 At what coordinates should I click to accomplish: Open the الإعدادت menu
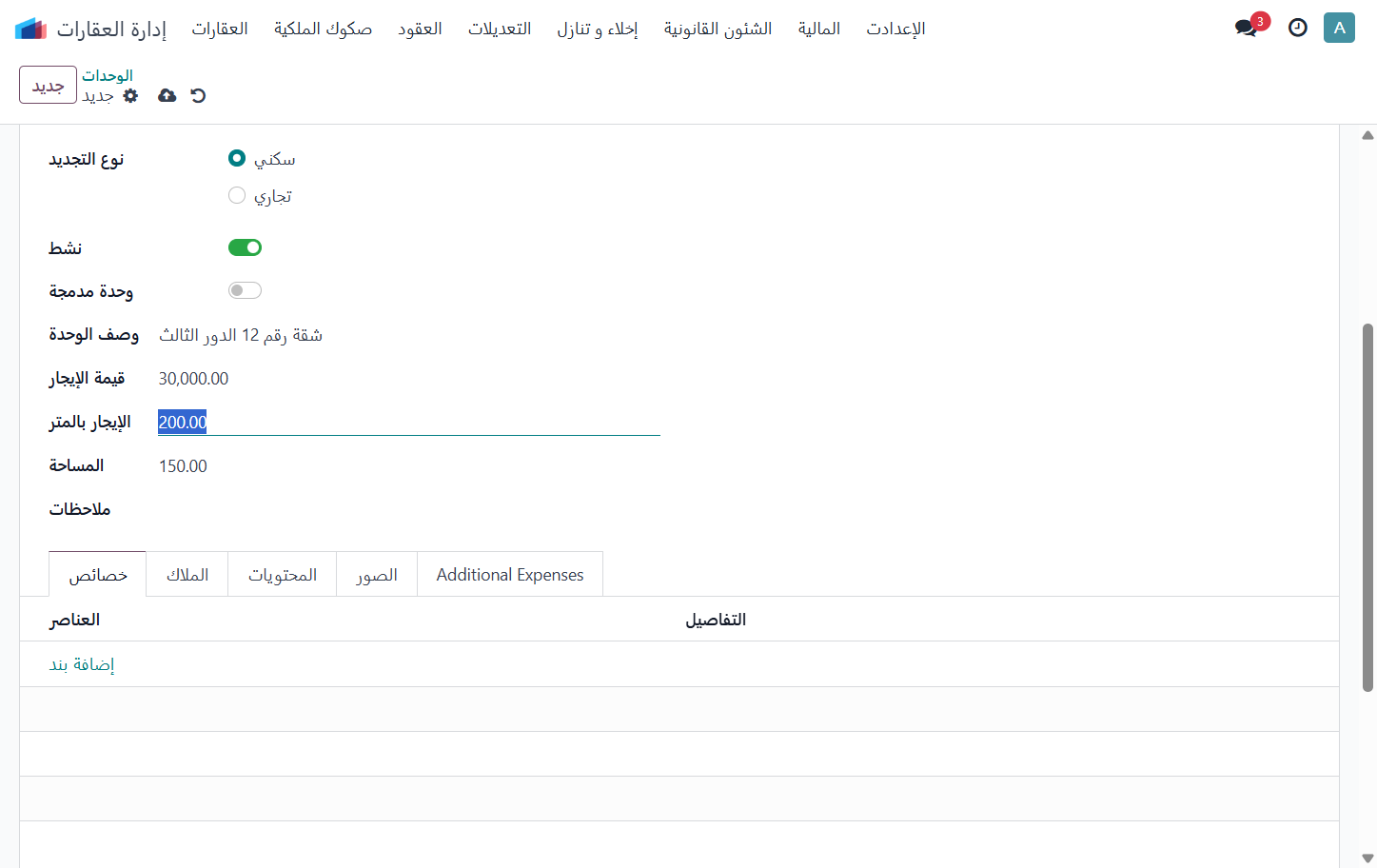coord(895,29)
